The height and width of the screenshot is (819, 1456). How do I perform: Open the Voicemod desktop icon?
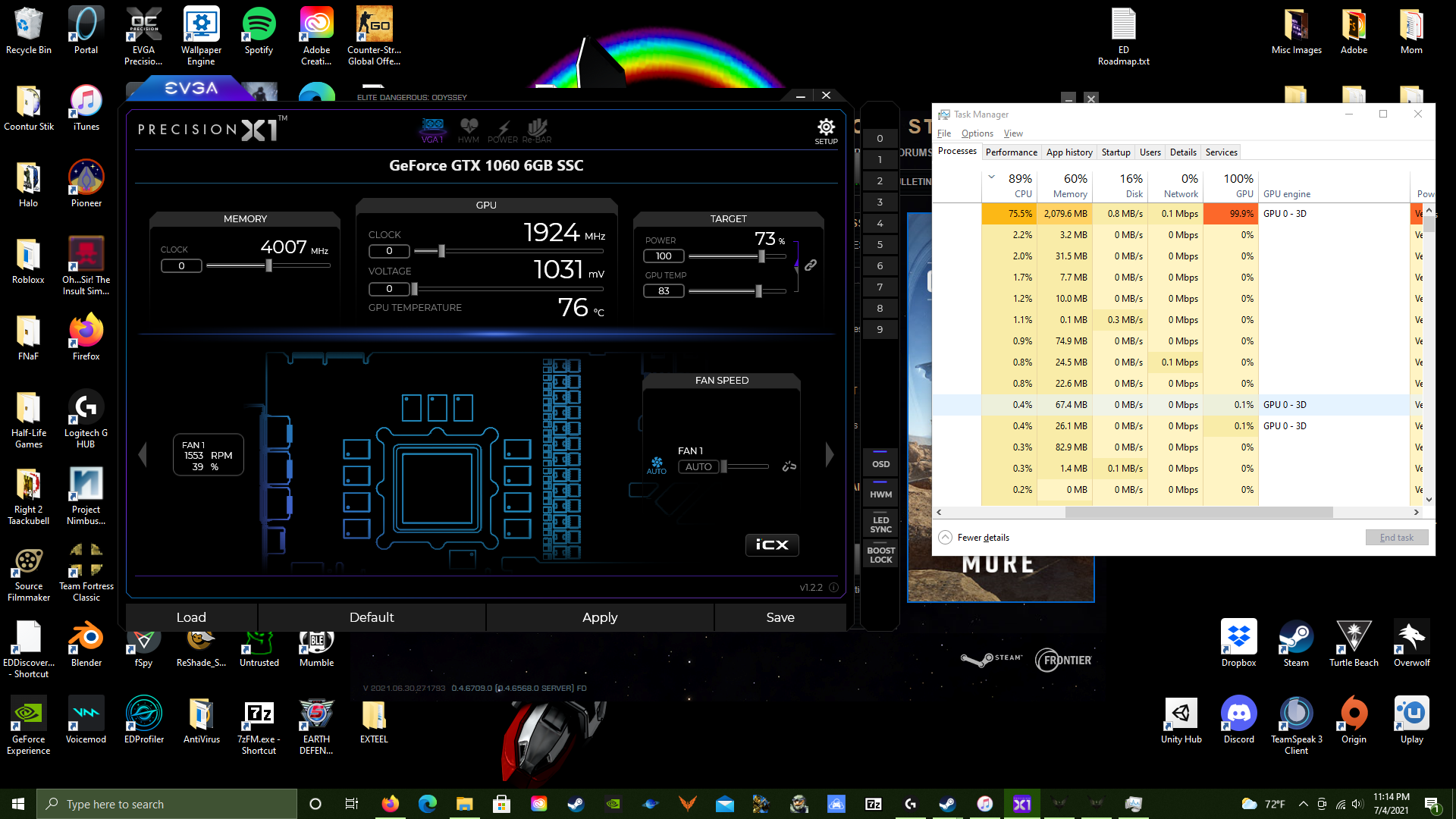86,720
